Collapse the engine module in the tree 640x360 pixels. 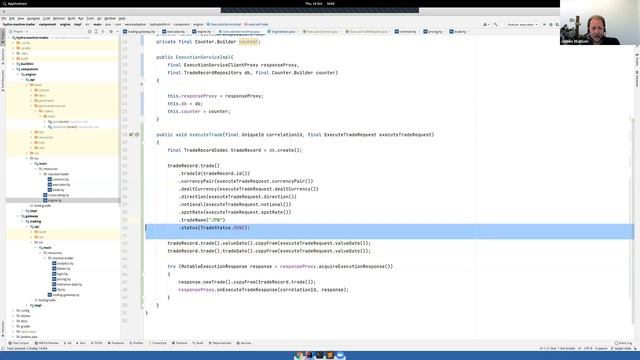[x=18, y=74]
